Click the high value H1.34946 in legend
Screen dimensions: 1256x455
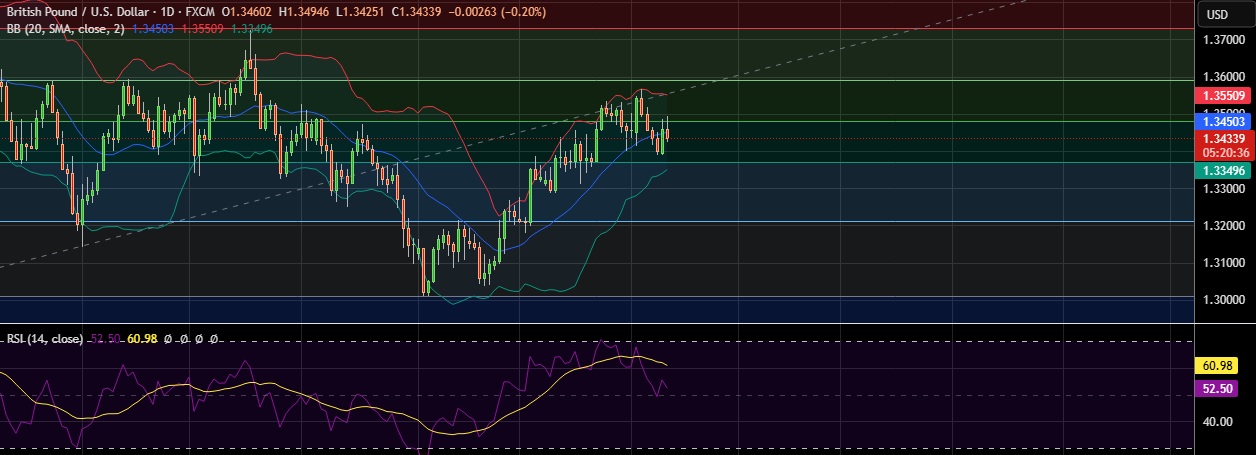[305, 13]
